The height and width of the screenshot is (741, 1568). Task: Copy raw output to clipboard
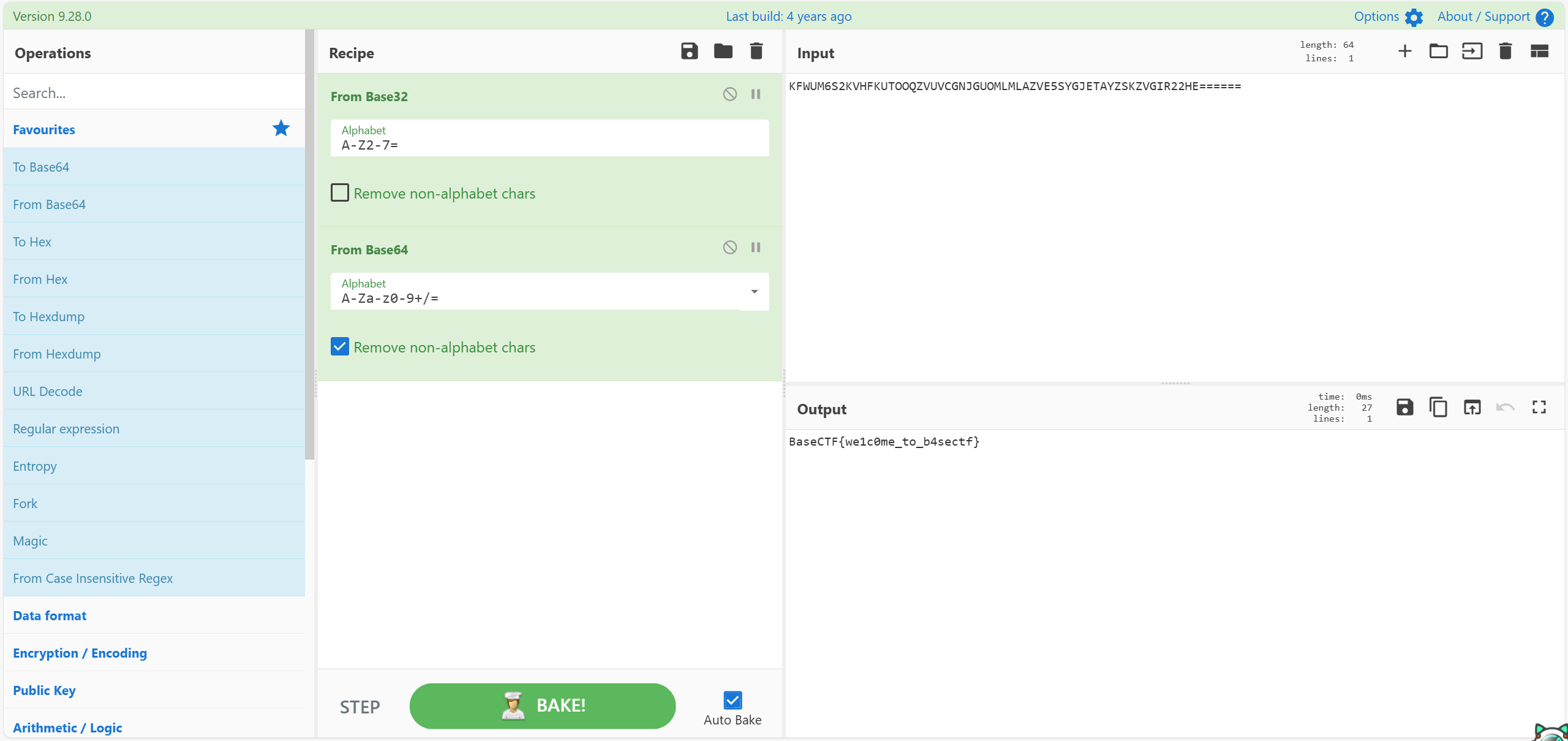[x=1438, y=408]
